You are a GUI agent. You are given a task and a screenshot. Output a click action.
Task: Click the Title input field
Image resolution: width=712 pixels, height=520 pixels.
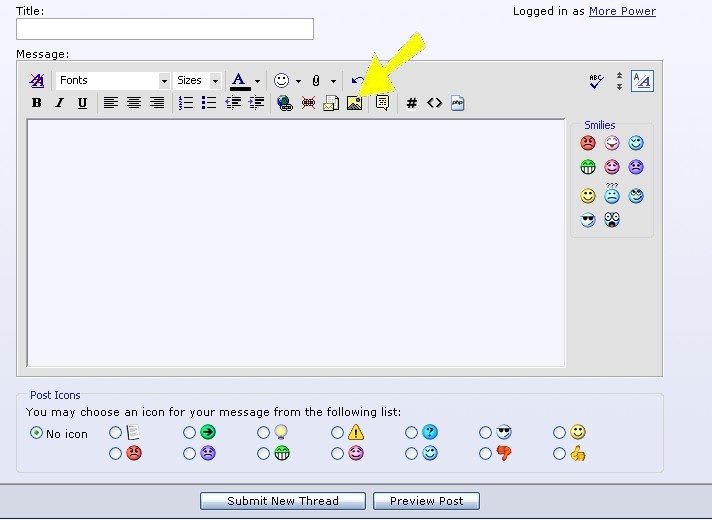pos(165,29)
